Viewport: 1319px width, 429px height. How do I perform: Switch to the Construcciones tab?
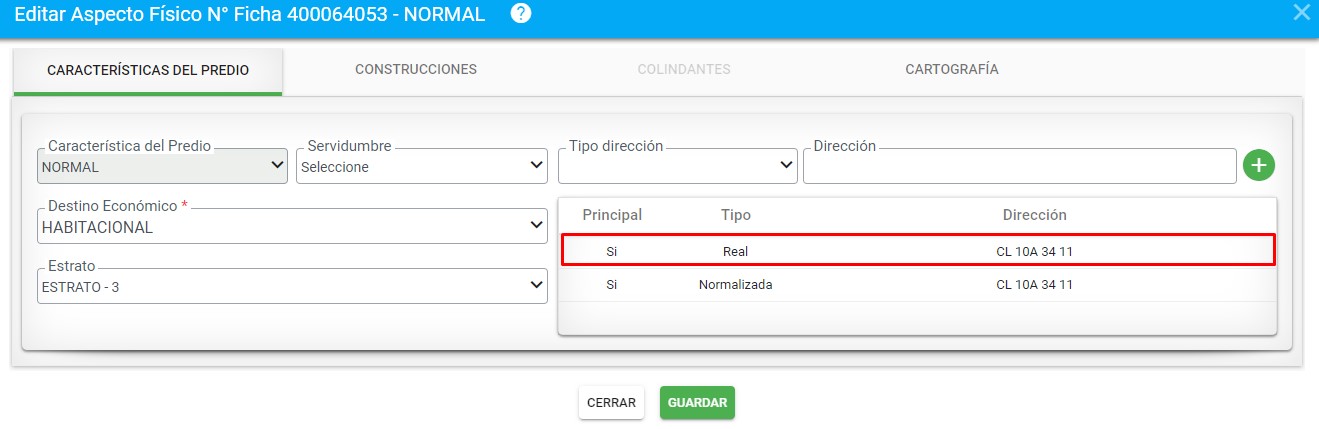pos(416,70)
